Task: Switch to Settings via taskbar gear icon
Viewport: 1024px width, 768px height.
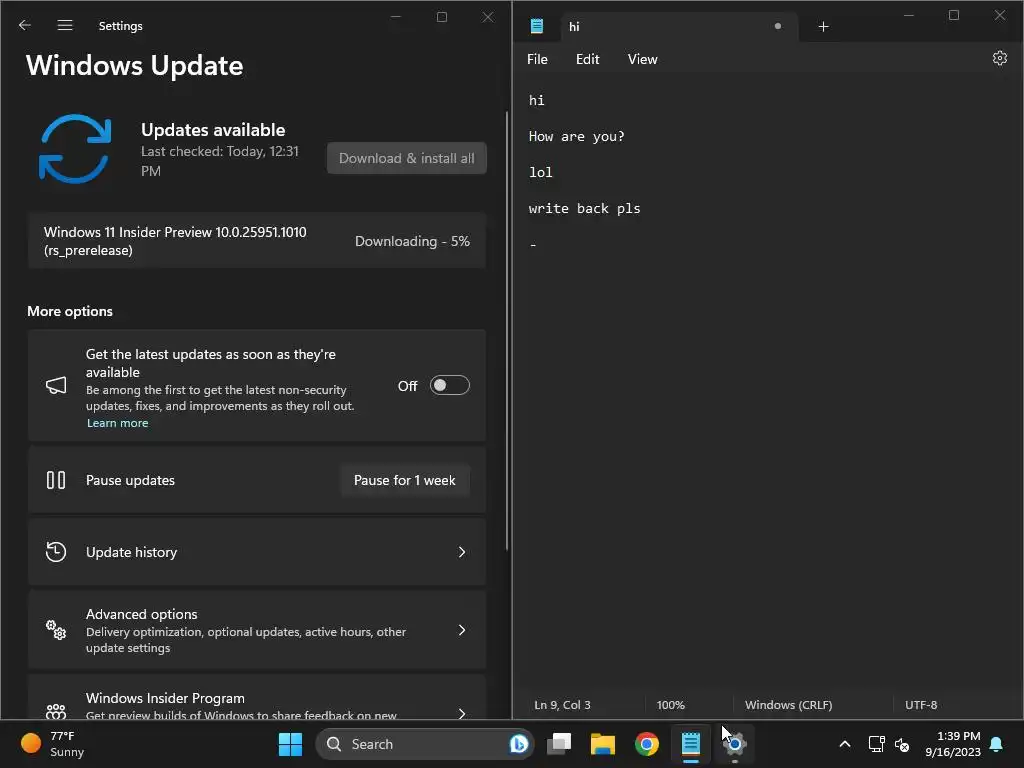Action: click(x=735, y=744)
